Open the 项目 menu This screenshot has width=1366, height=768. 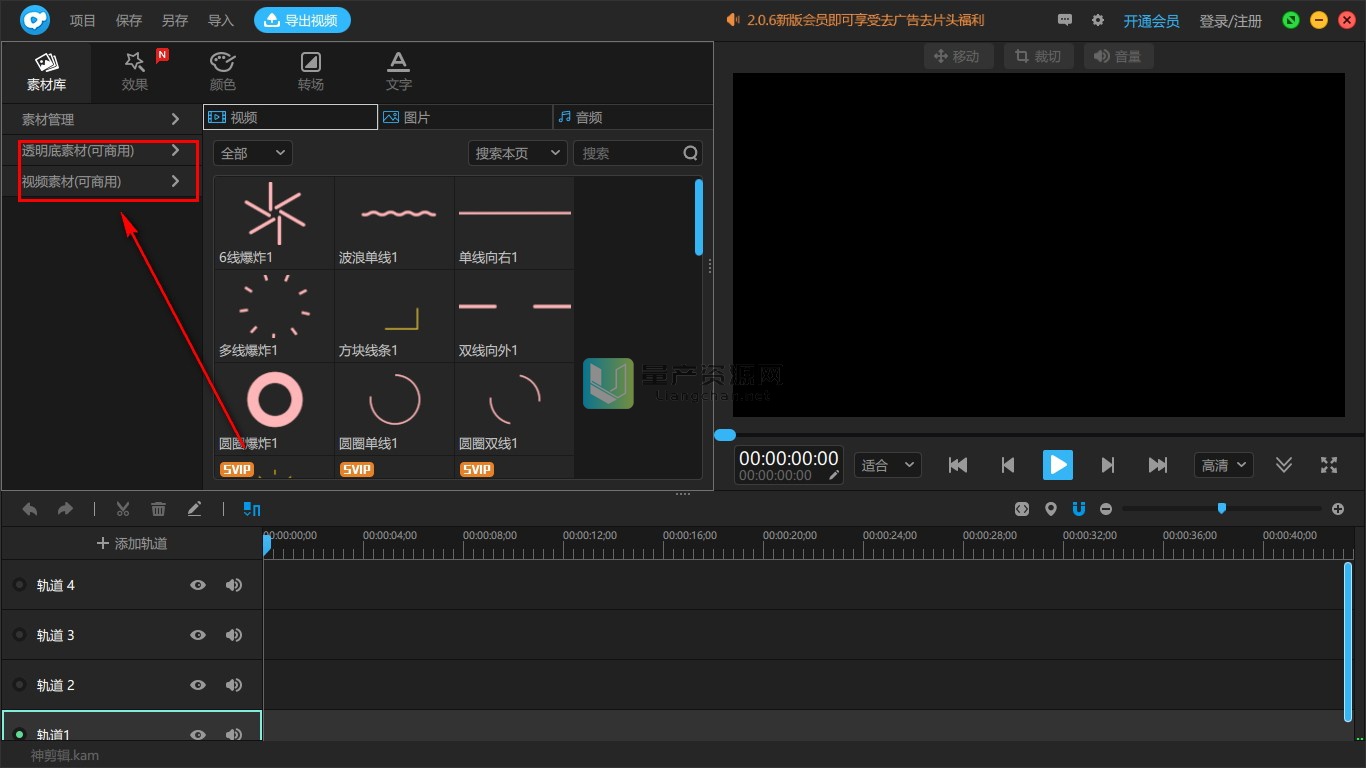(83, 20)
